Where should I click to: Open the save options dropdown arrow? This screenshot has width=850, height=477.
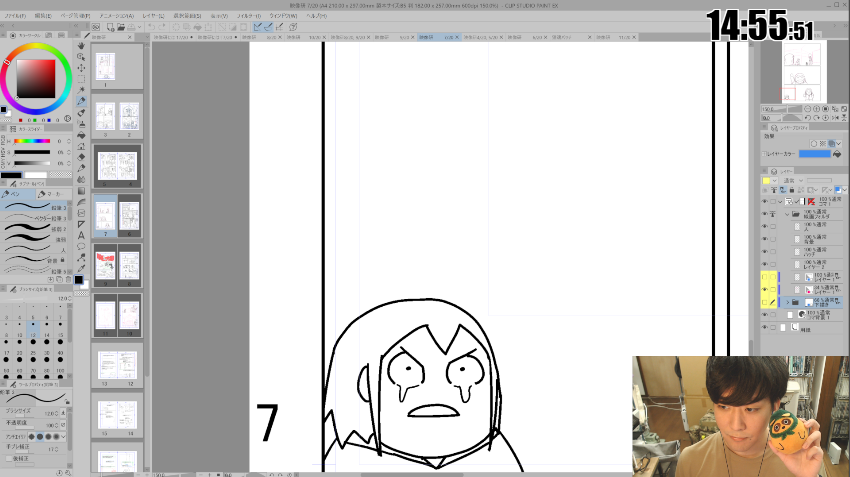[x=139, y=27]
